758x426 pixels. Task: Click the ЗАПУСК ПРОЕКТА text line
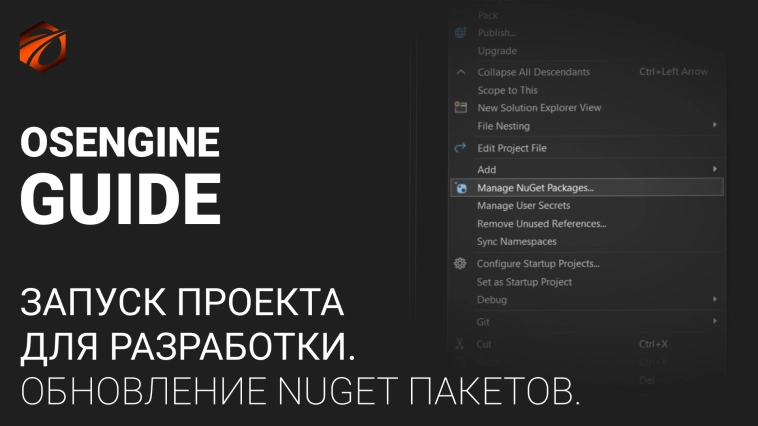pyautogui.click(x=182, y=302)
